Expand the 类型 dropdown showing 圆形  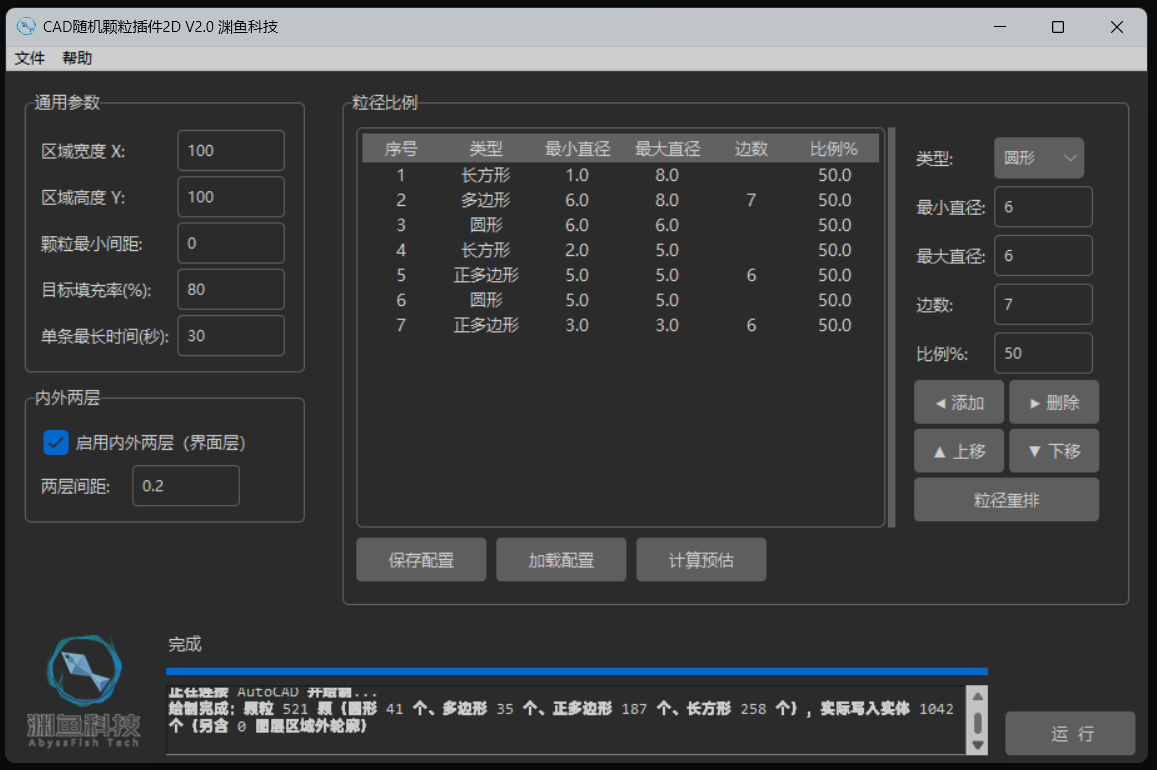click(x=1038, y=158)
